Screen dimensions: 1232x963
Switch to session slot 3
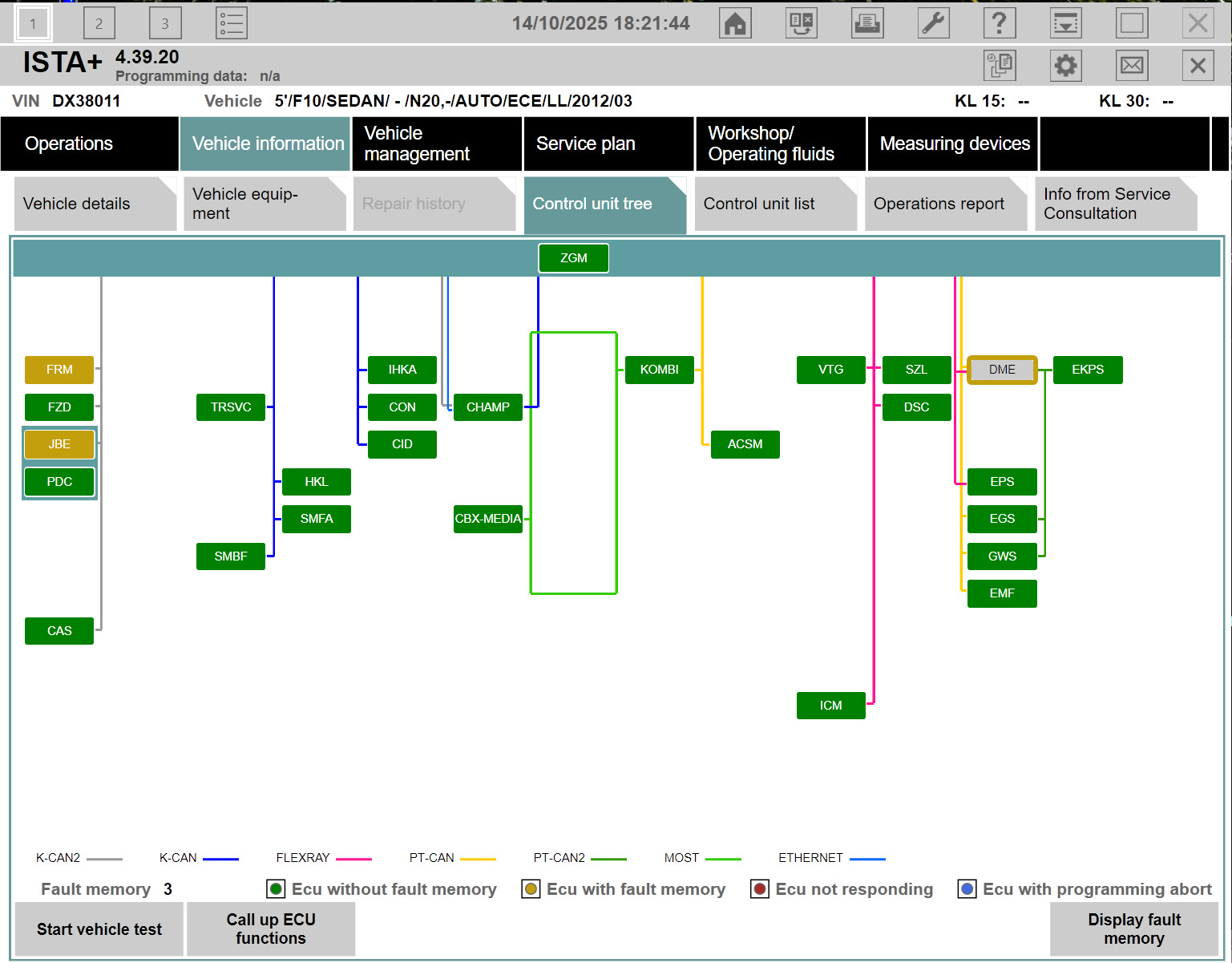point(165,23)
